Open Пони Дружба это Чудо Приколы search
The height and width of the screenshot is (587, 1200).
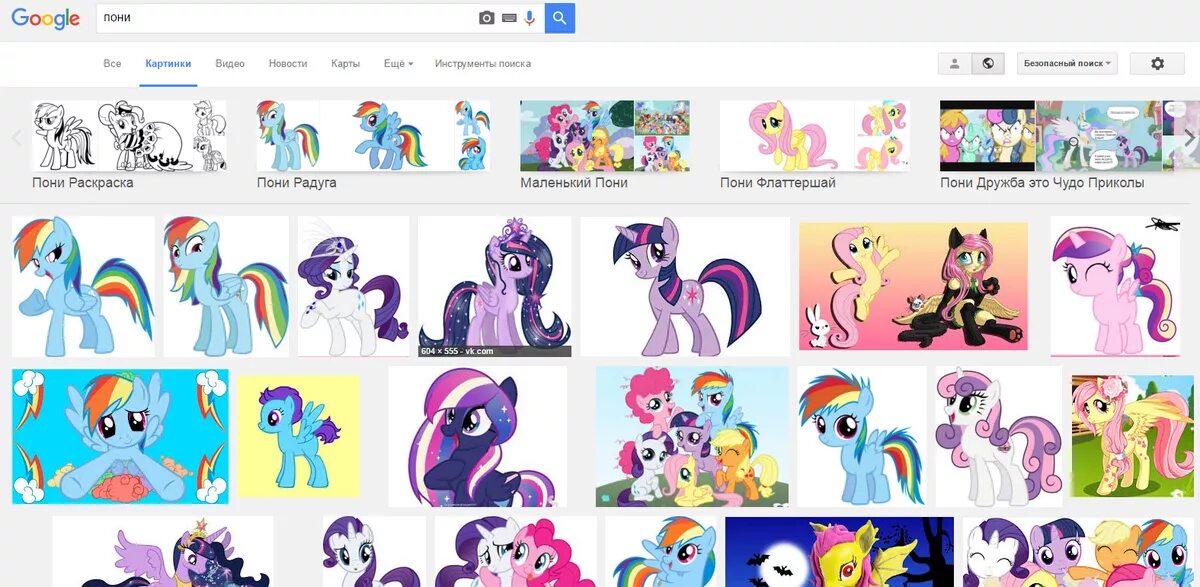[x=1042, y=183]
